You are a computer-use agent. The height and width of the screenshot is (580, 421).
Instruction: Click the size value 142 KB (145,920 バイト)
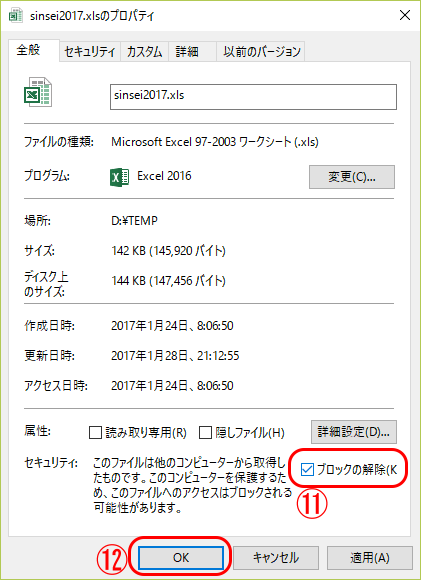(x=169, y=251)
